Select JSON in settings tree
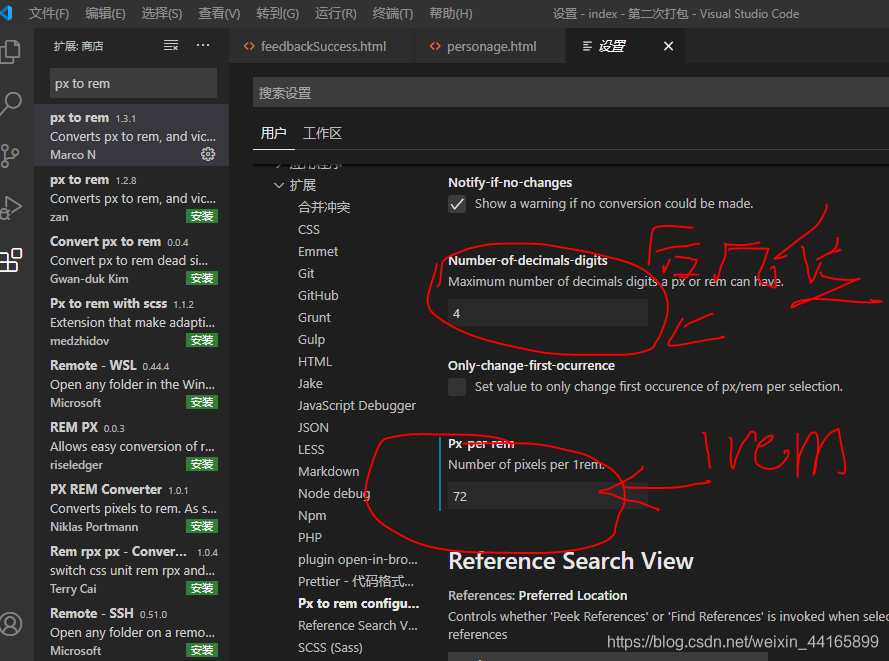The width and height of the screenshot is (889, 661). point(313,427)
